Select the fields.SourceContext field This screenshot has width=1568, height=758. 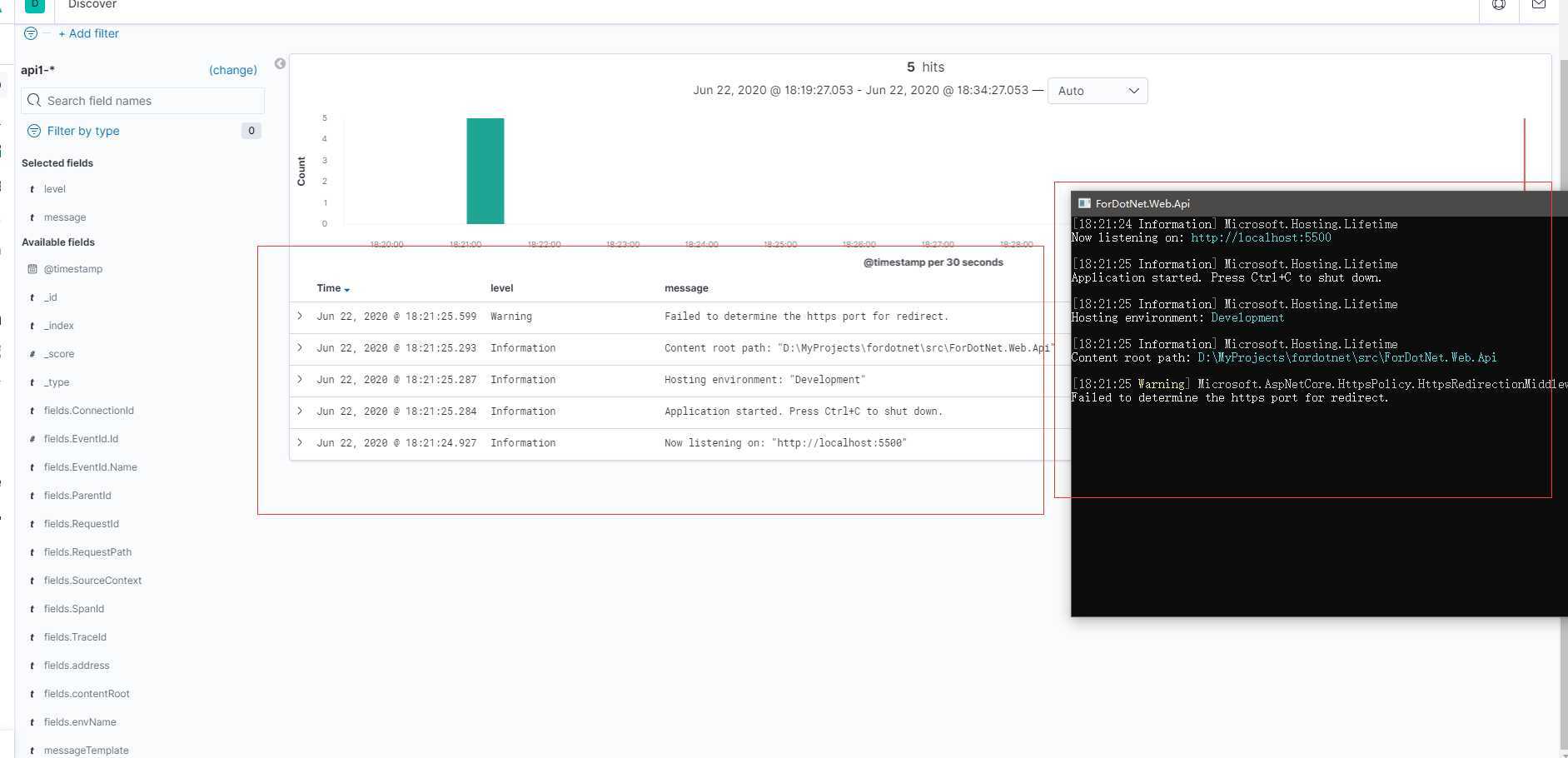point(92,581)
